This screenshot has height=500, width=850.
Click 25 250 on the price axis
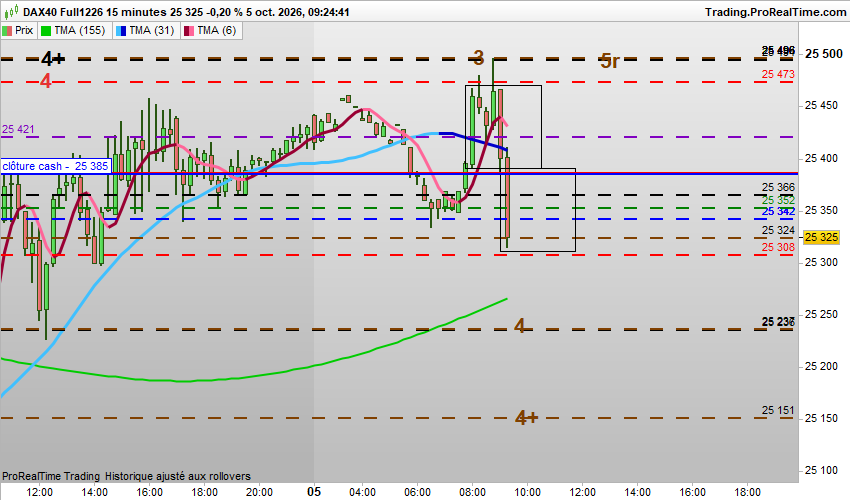coord(821,315)
